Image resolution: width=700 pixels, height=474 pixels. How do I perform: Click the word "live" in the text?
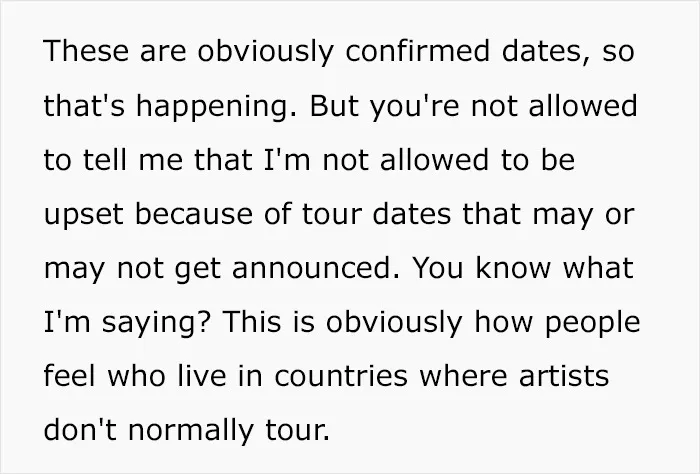tap(202, 376)
